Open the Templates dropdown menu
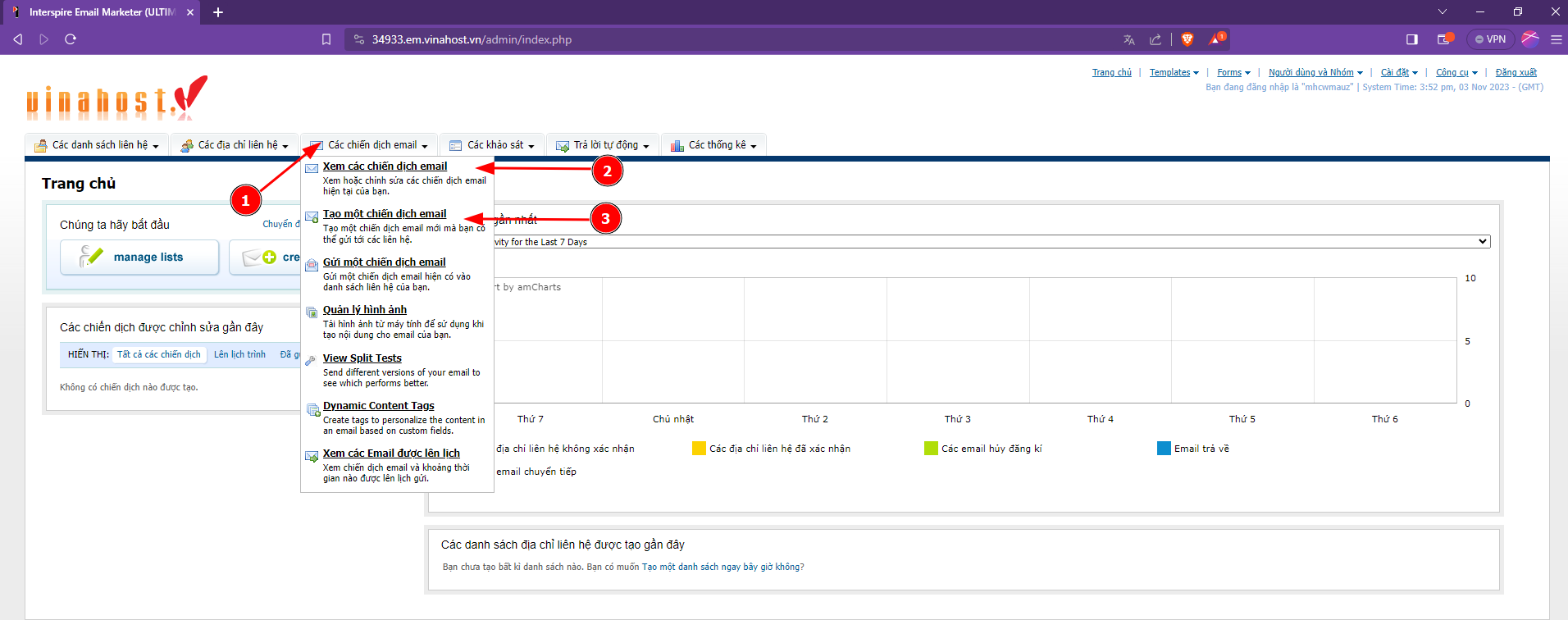The height and width of the screenshot is (620, 1568). click(1174, 73)
